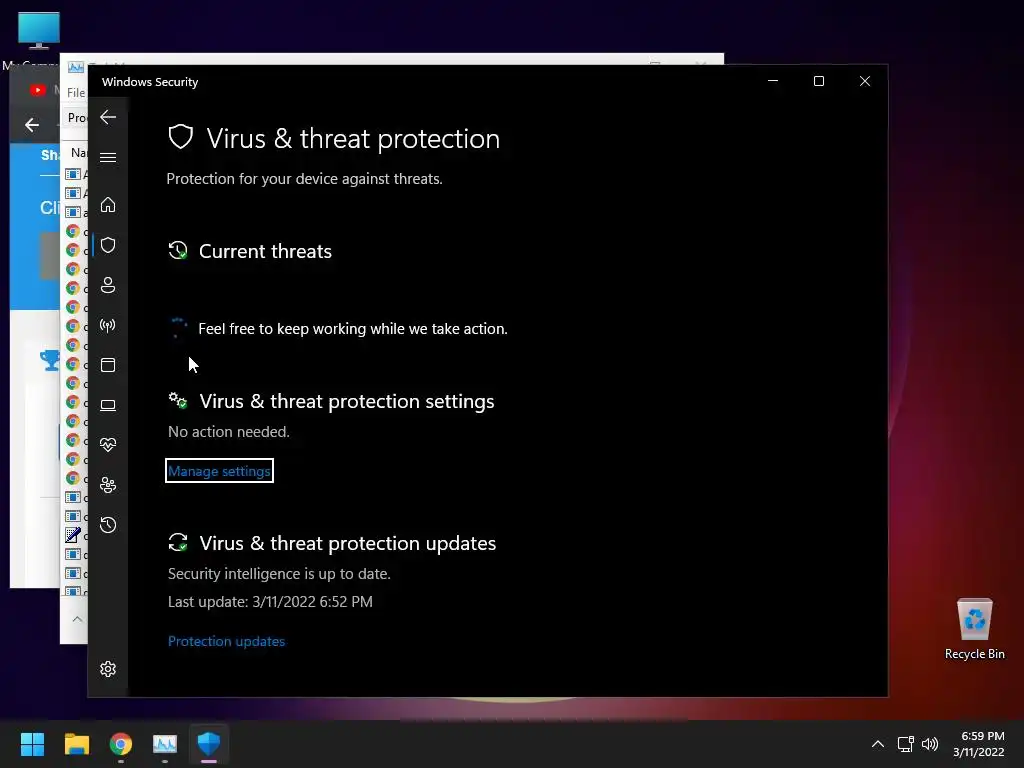This screenshot has height=768, width=1024.
Task: Click back arrow in the Chrome window behind
Action: (x=32, y=125)
